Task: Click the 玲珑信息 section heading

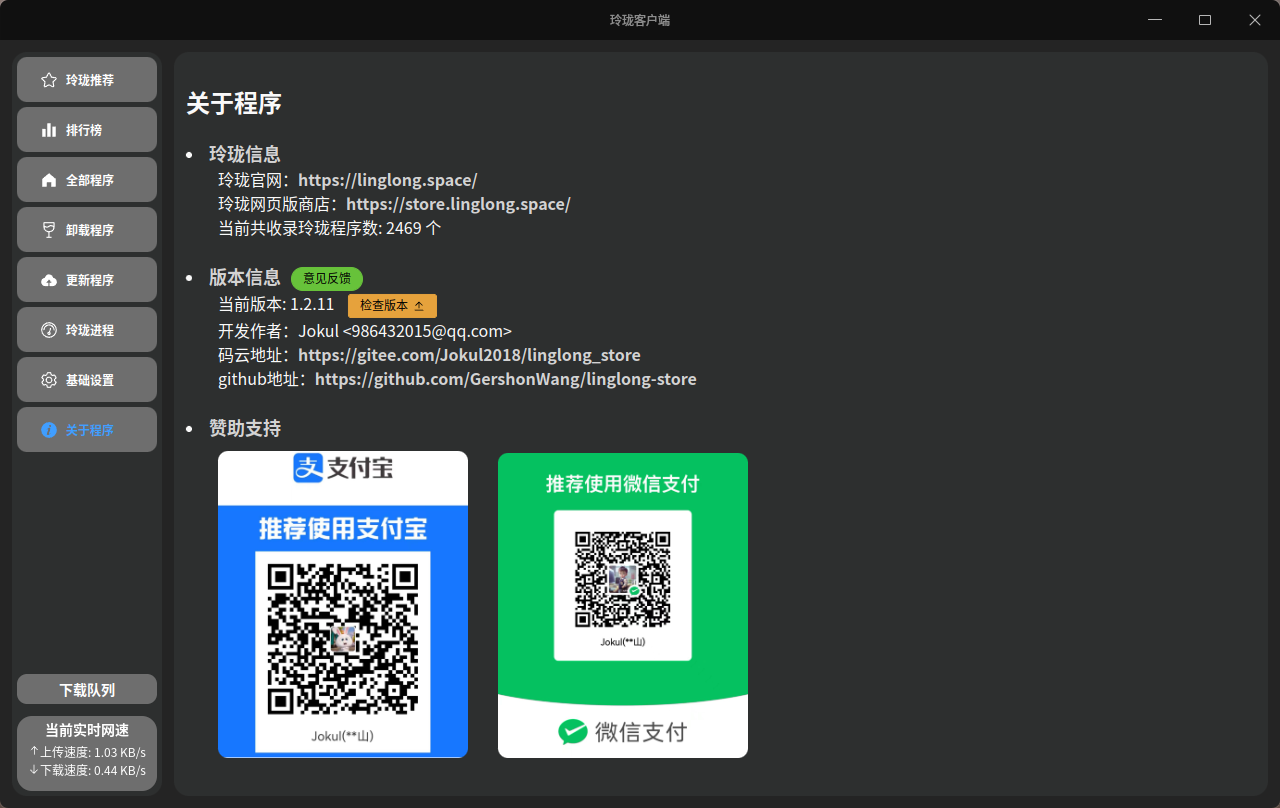Action: pos(245,154)
